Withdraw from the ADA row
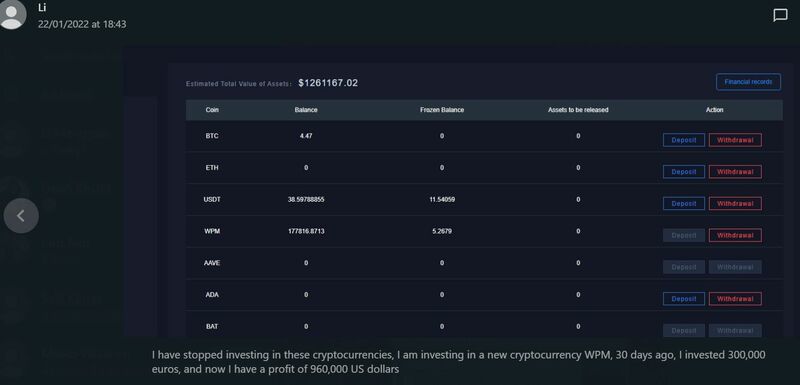 [x=735, y=299]
